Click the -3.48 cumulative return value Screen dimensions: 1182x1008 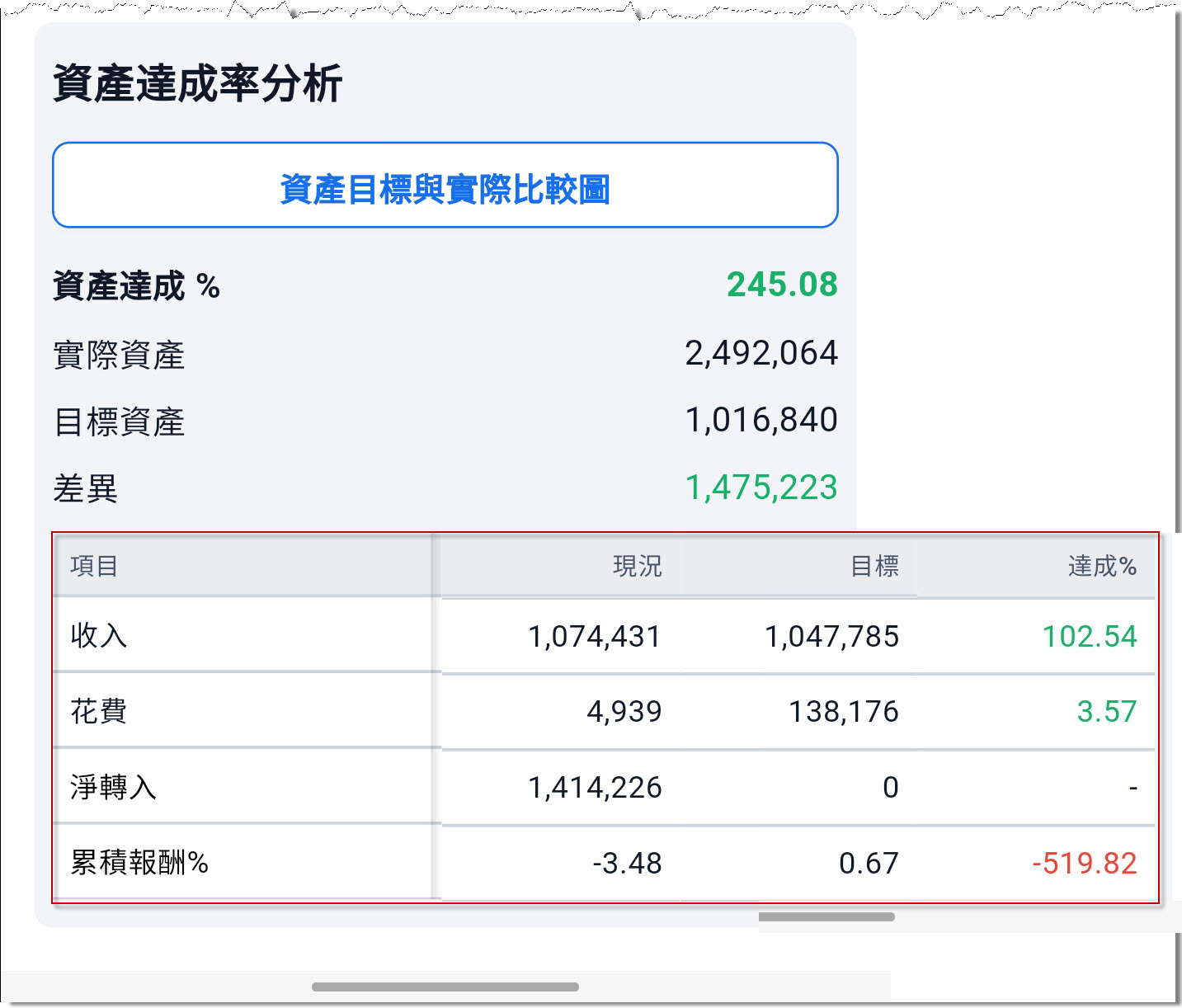point(627,864)
